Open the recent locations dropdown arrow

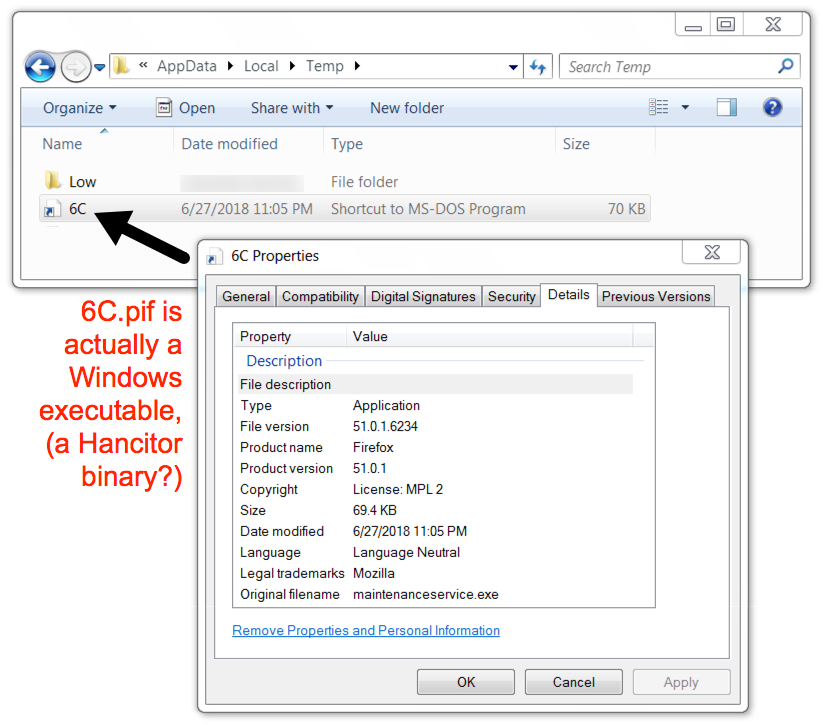[x=100, y=67]
